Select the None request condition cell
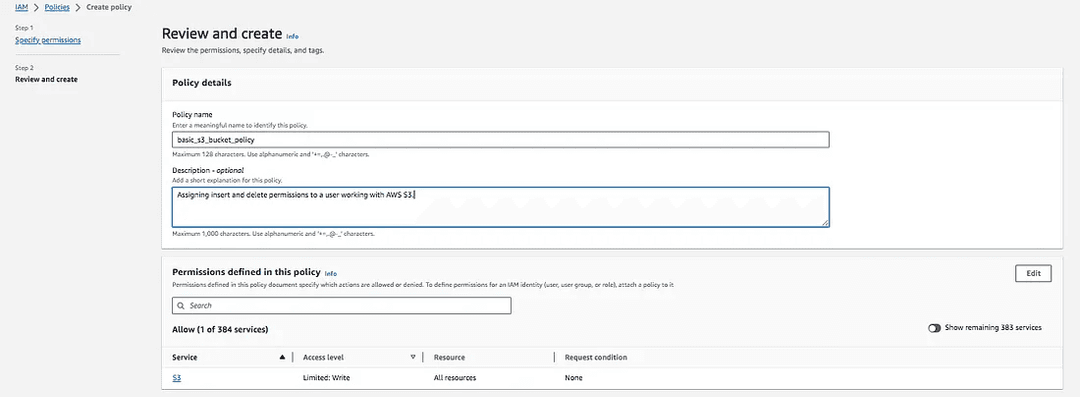 click(x=574, y=378)
